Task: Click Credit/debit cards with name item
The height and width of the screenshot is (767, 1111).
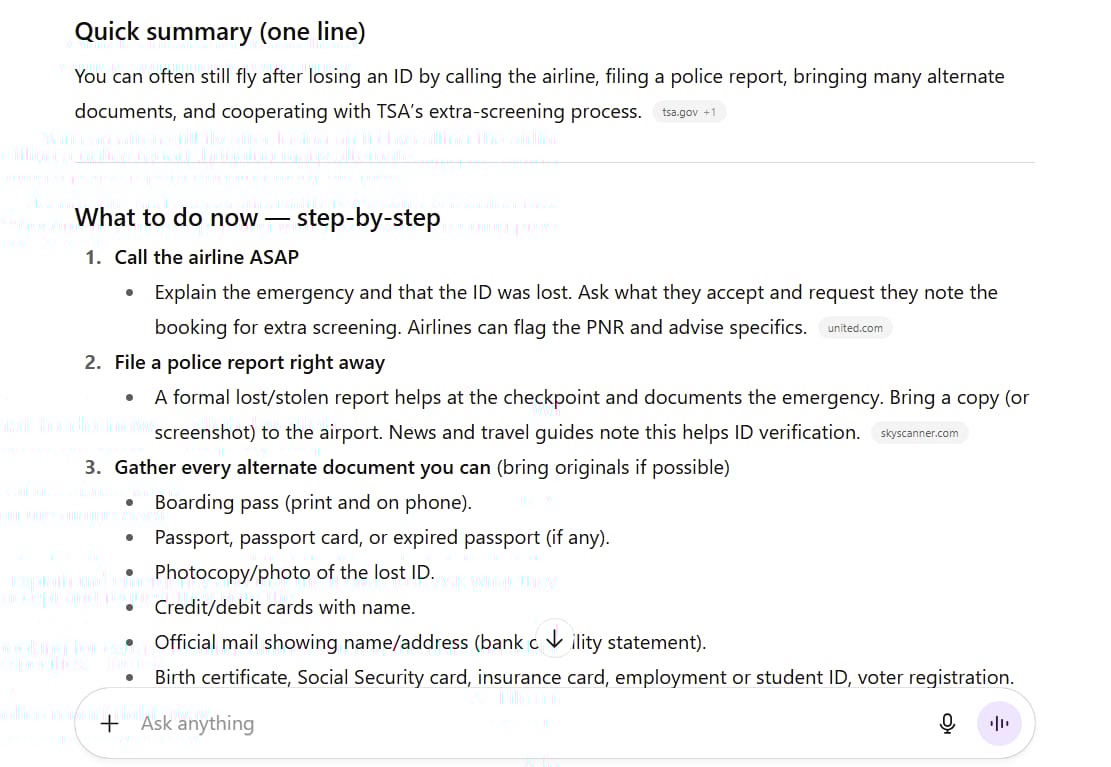Action: pyautogui.click(x=284, y=607)
